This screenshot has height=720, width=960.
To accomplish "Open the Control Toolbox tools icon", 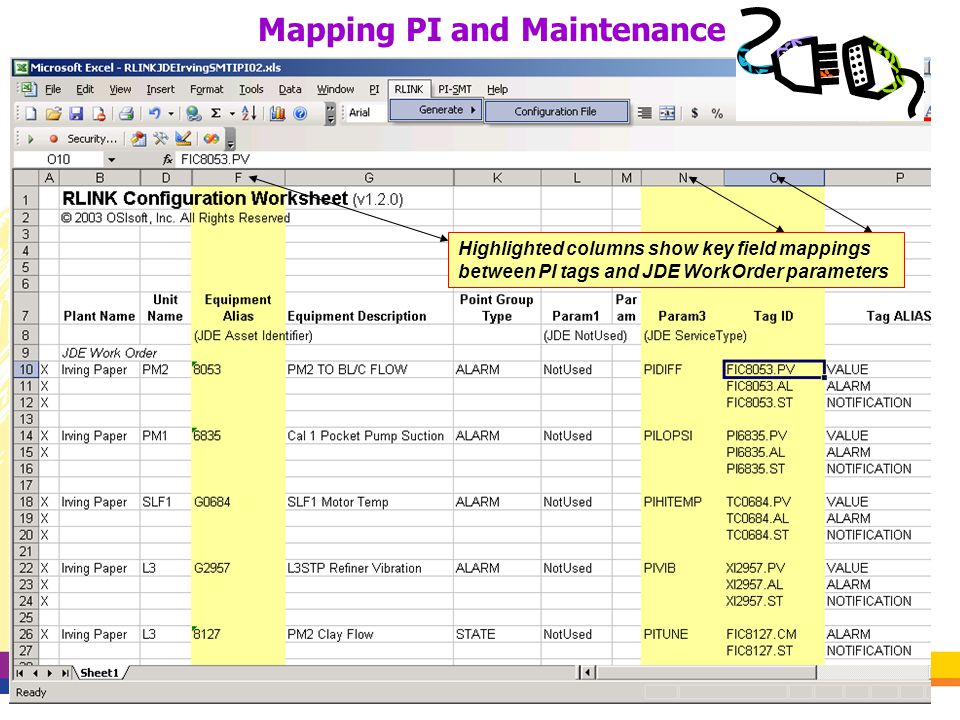I will point(161,139).
